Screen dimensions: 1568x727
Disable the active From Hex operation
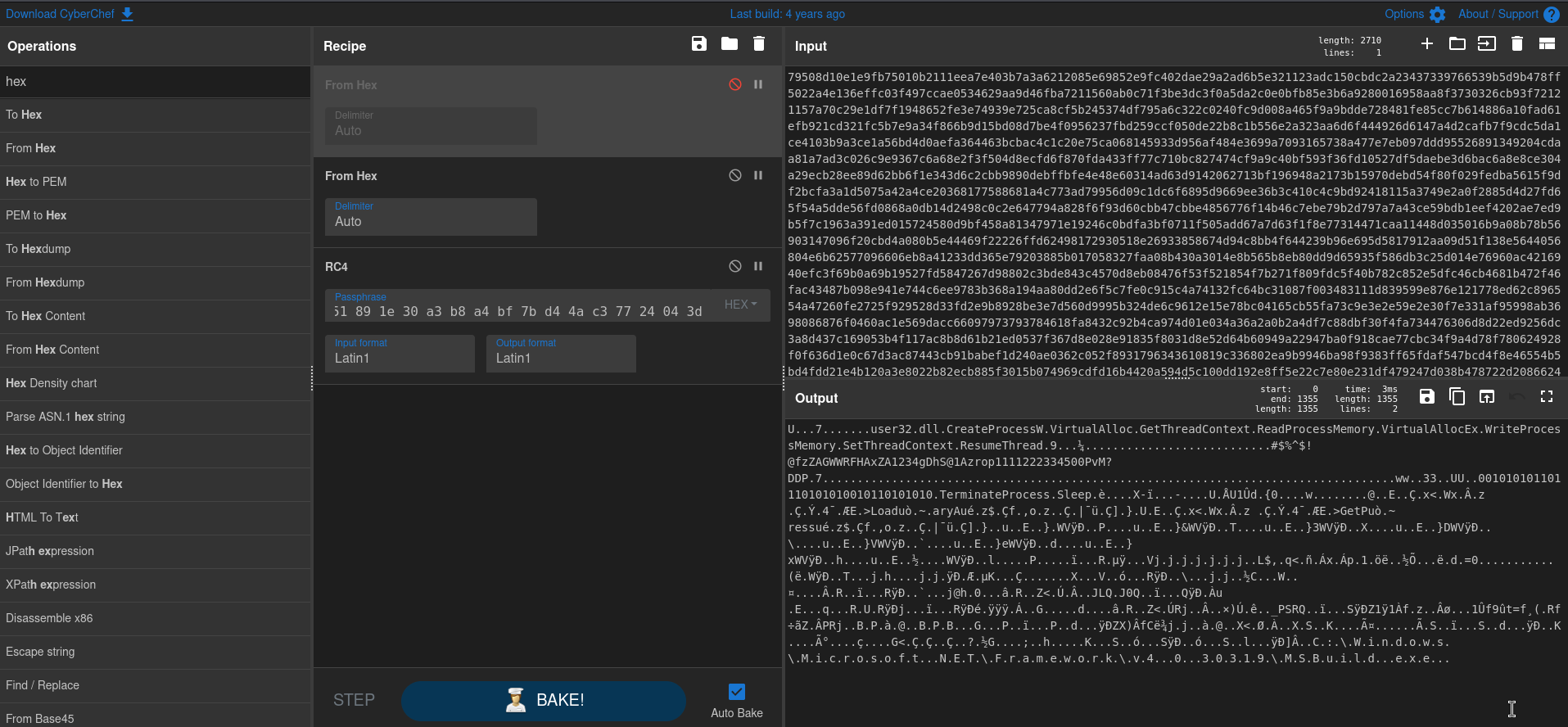(x=735, y=175)
